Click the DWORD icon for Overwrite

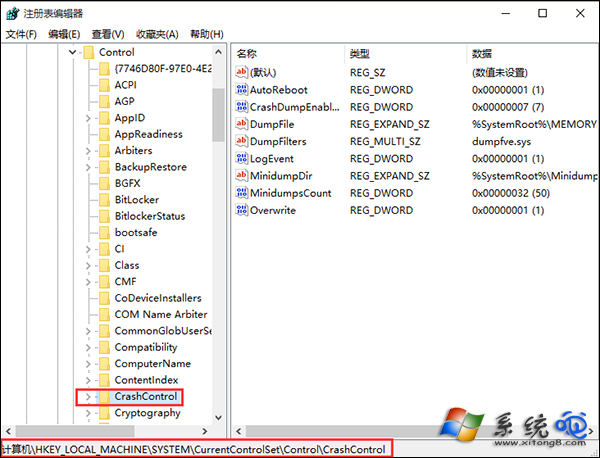point(241,210)
